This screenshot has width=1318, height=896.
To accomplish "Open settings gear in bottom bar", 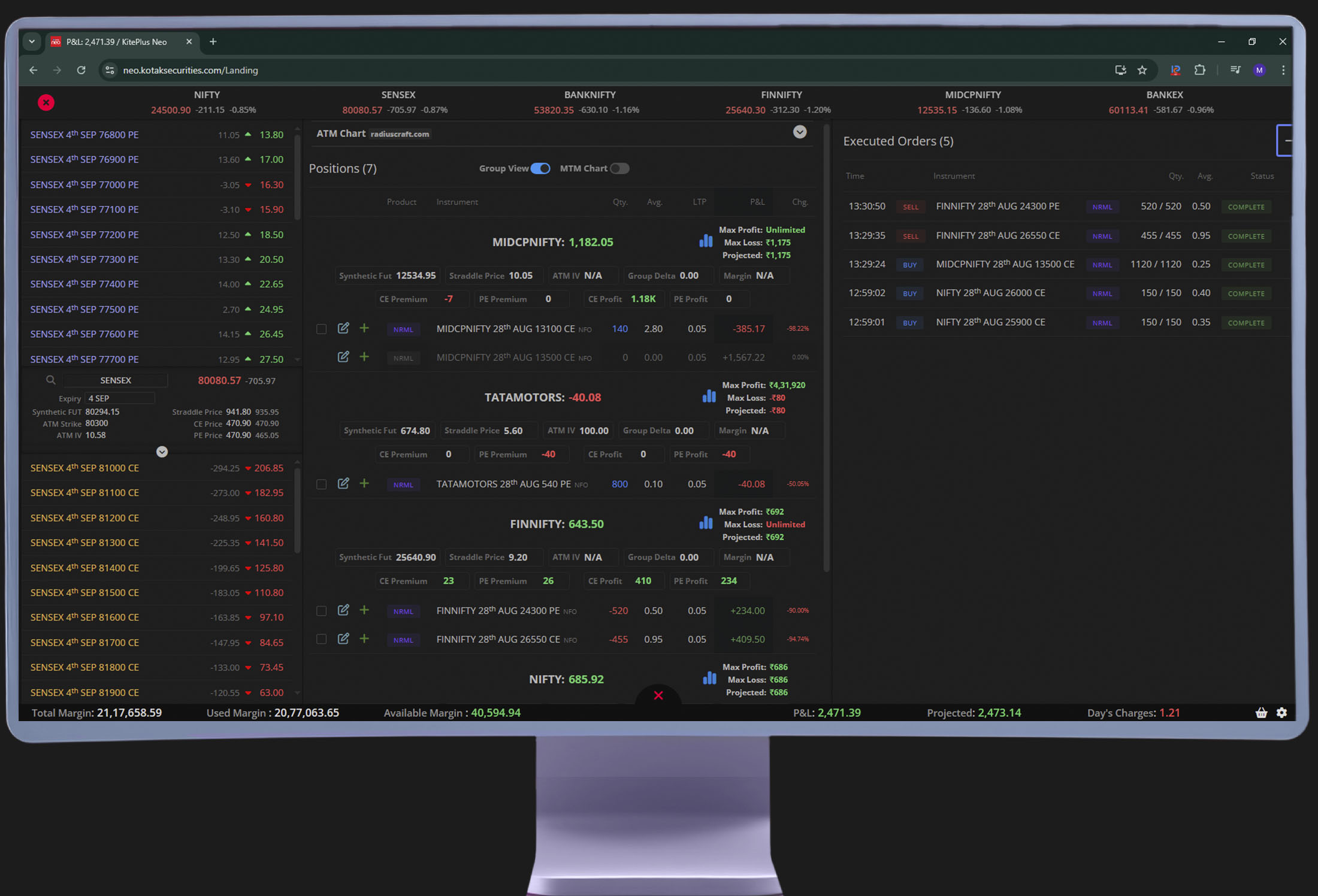I will [x=1281, y=713].
